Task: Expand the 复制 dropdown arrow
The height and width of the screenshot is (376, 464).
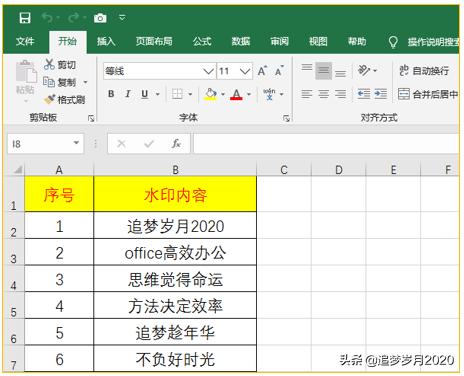Action: [85, 82]
